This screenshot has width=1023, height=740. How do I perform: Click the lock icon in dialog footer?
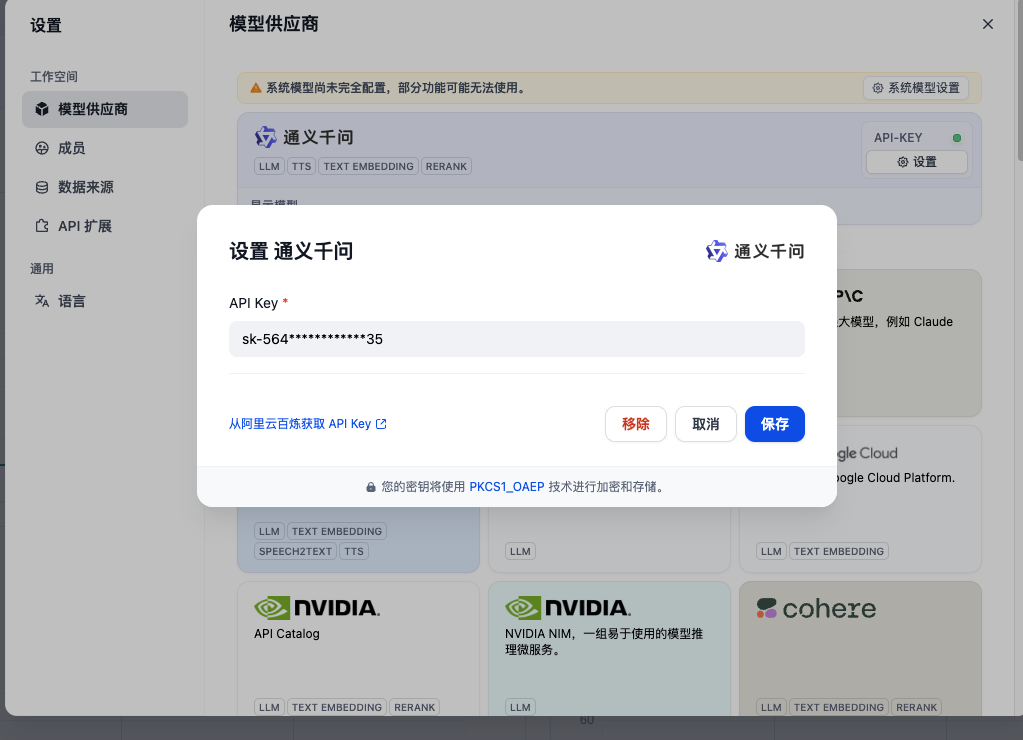pos(371,487)
